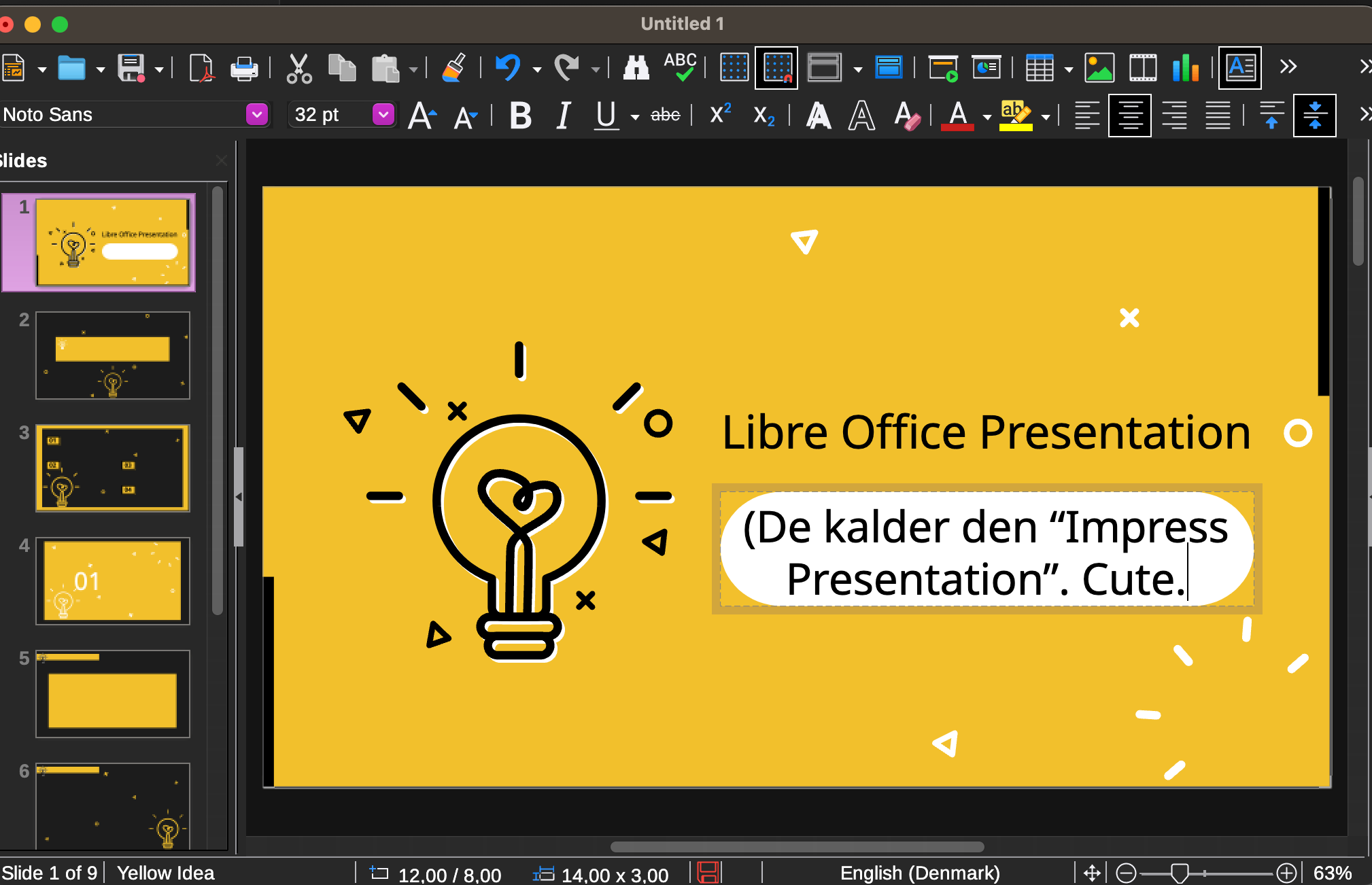Open the Noto Sans font name dropdown
Screen dimensions: 1372x885
[257, 115]
